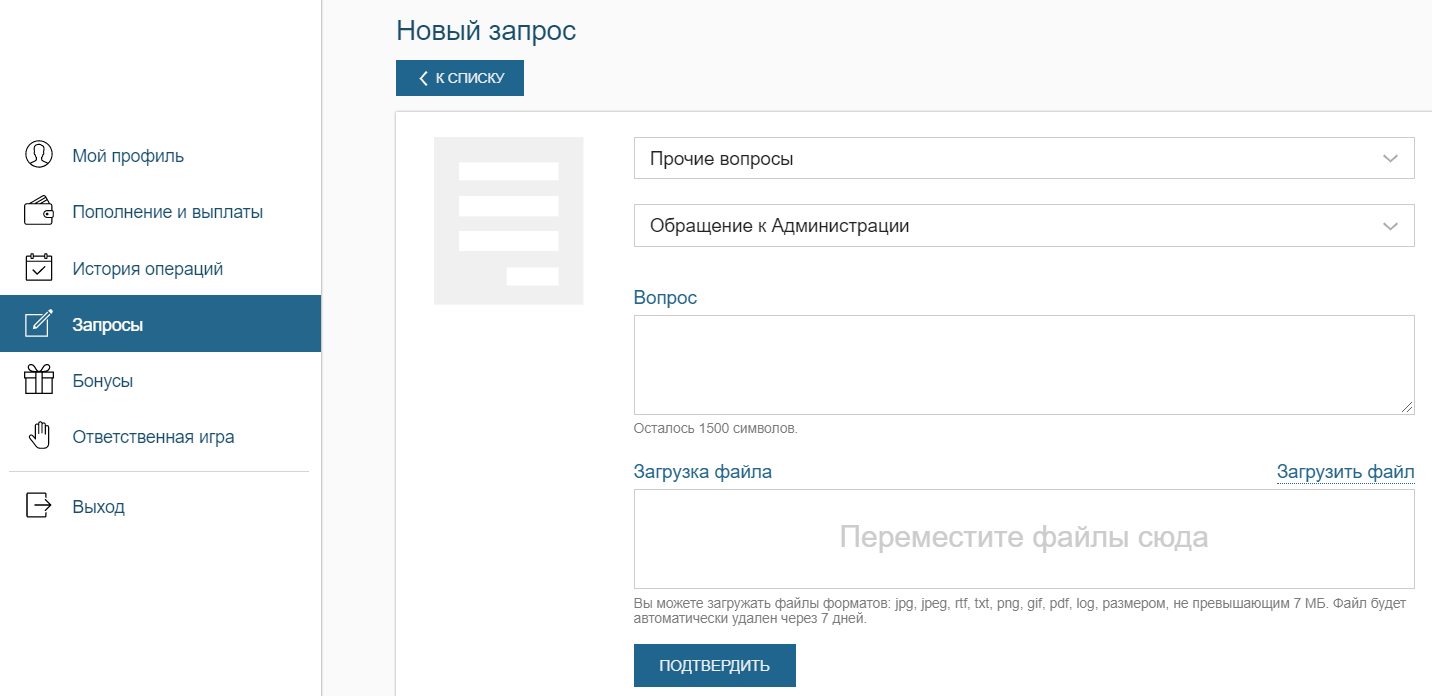
Task: Click the pencil edit Запросы icon
Action: (38, 324)
